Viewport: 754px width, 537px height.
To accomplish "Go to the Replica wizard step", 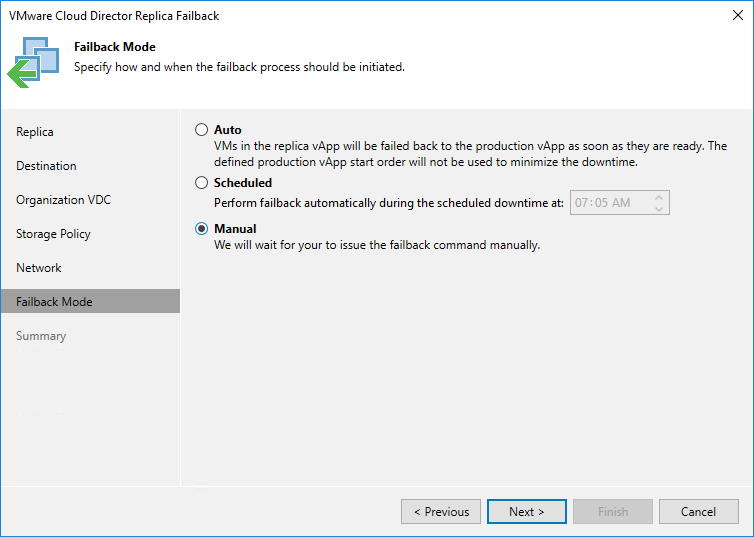I will [35, 132].
